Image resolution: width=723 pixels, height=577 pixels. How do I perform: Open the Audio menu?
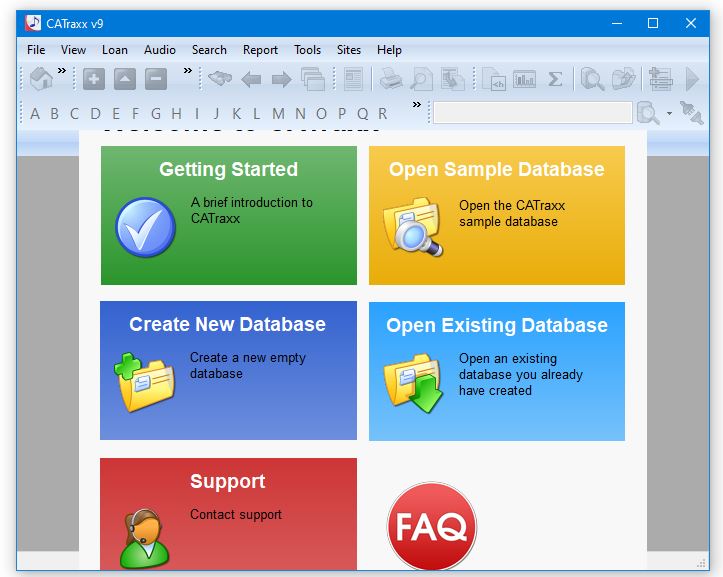[160, 50]
